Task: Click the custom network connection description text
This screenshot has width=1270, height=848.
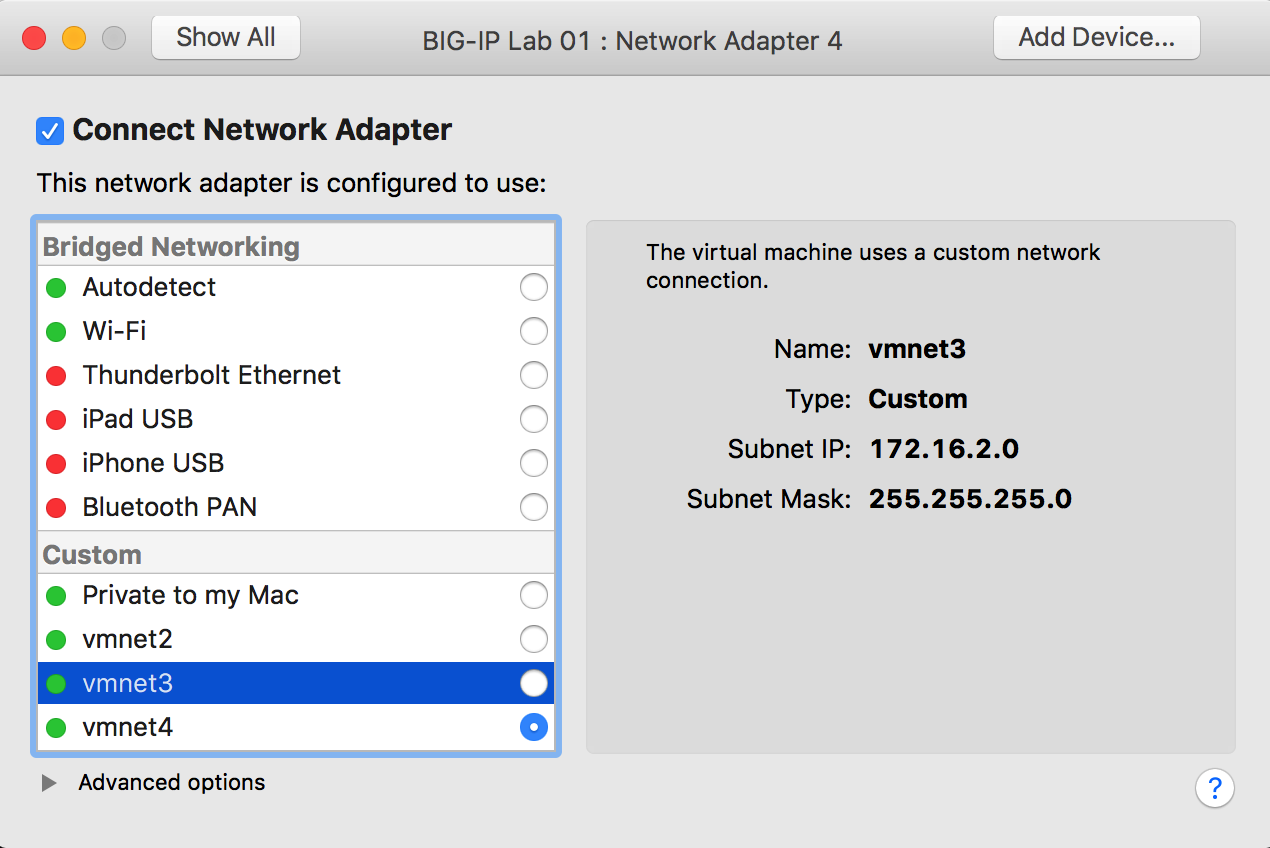Action: coord(873,266)
